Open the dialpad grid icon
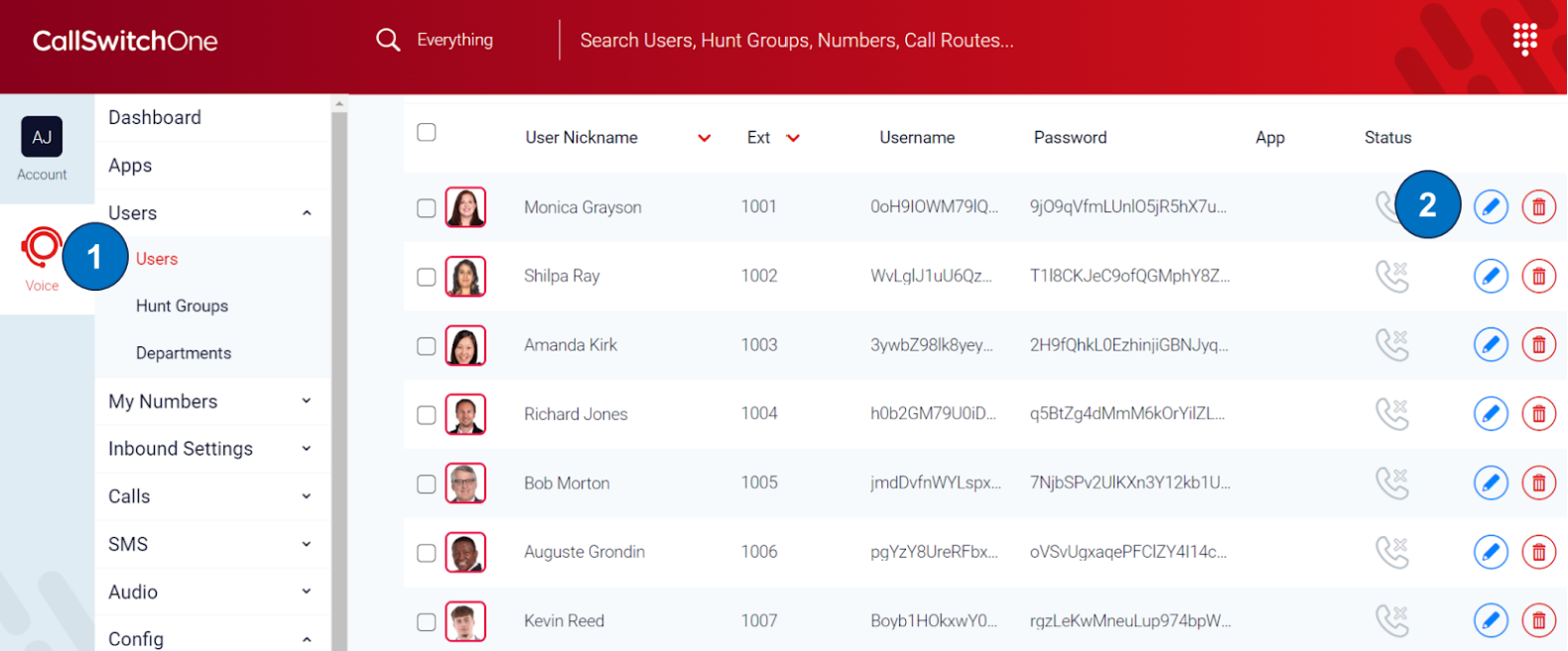Image resolution: width=1568 pixels, height=651 pixels. 1524,40
